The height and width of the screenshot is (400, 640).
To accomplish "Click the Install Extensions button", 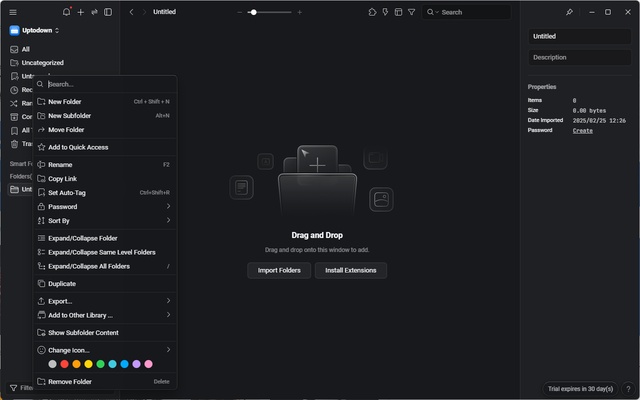I will (351, 270).
